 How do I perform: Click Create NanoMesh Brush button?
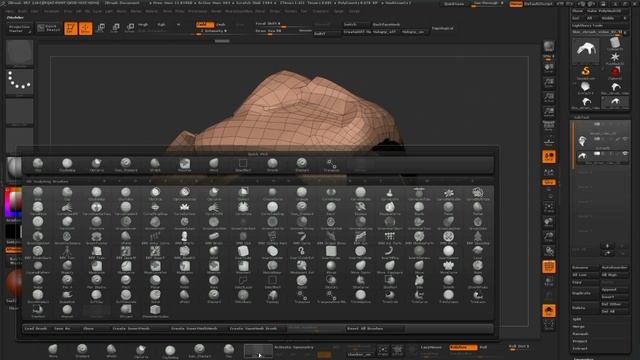[253, 329]
